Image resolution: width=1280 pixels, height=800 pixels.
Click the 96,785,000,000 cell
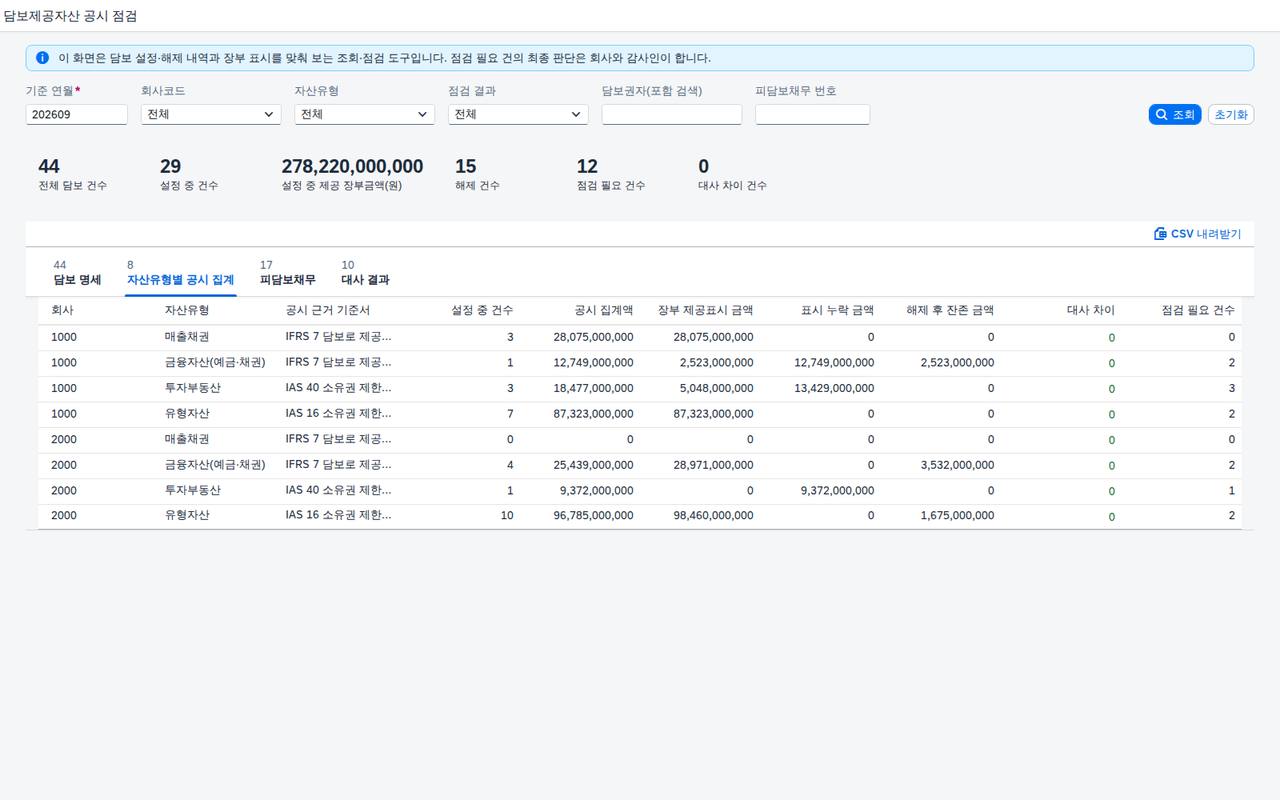tap(594, 516)
